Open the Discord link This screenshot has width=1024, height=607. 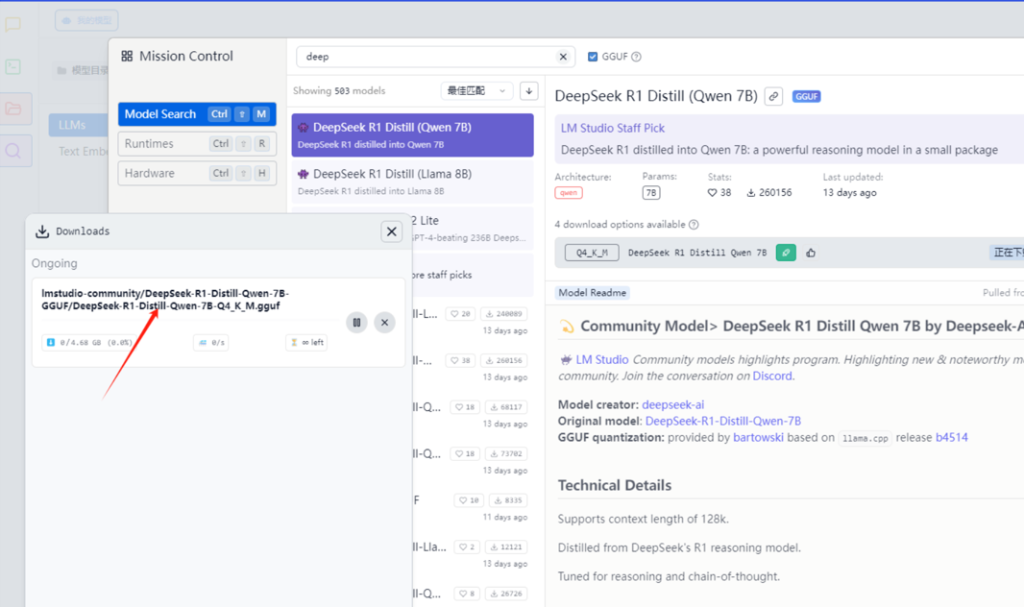point(772,376)
